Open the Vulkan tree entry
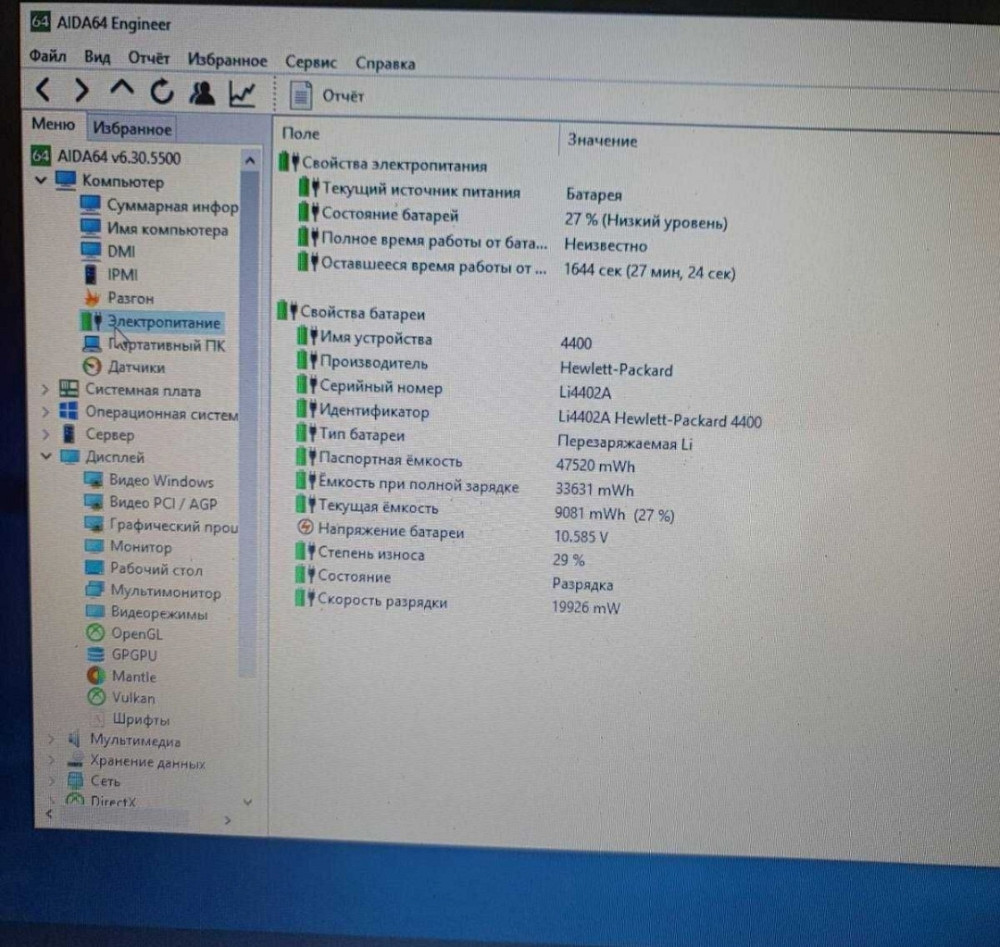The height and width of the screenshot is (947, 1000). 133,697
